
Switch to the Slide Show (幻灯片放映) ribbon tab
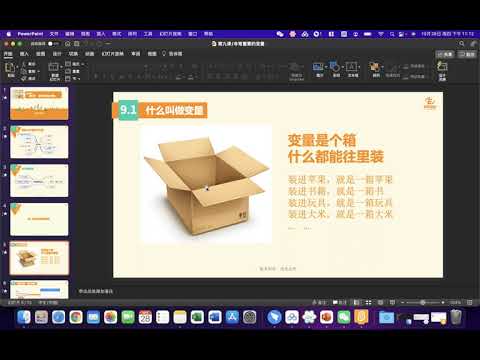113,54
